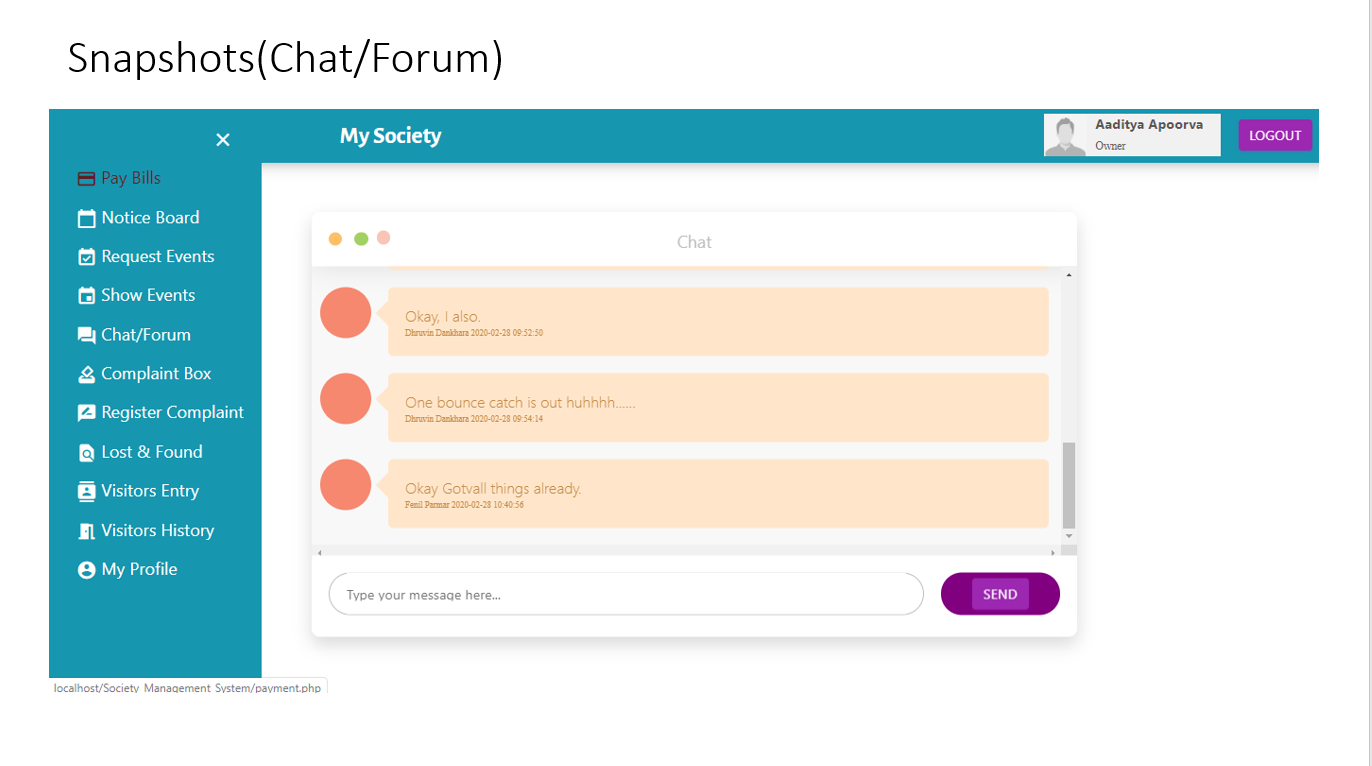This screenshot has width=1372, height=766.
Task: Click avatar beside 'Okay Gotvall things already' message
Action: tap(346, 484)
